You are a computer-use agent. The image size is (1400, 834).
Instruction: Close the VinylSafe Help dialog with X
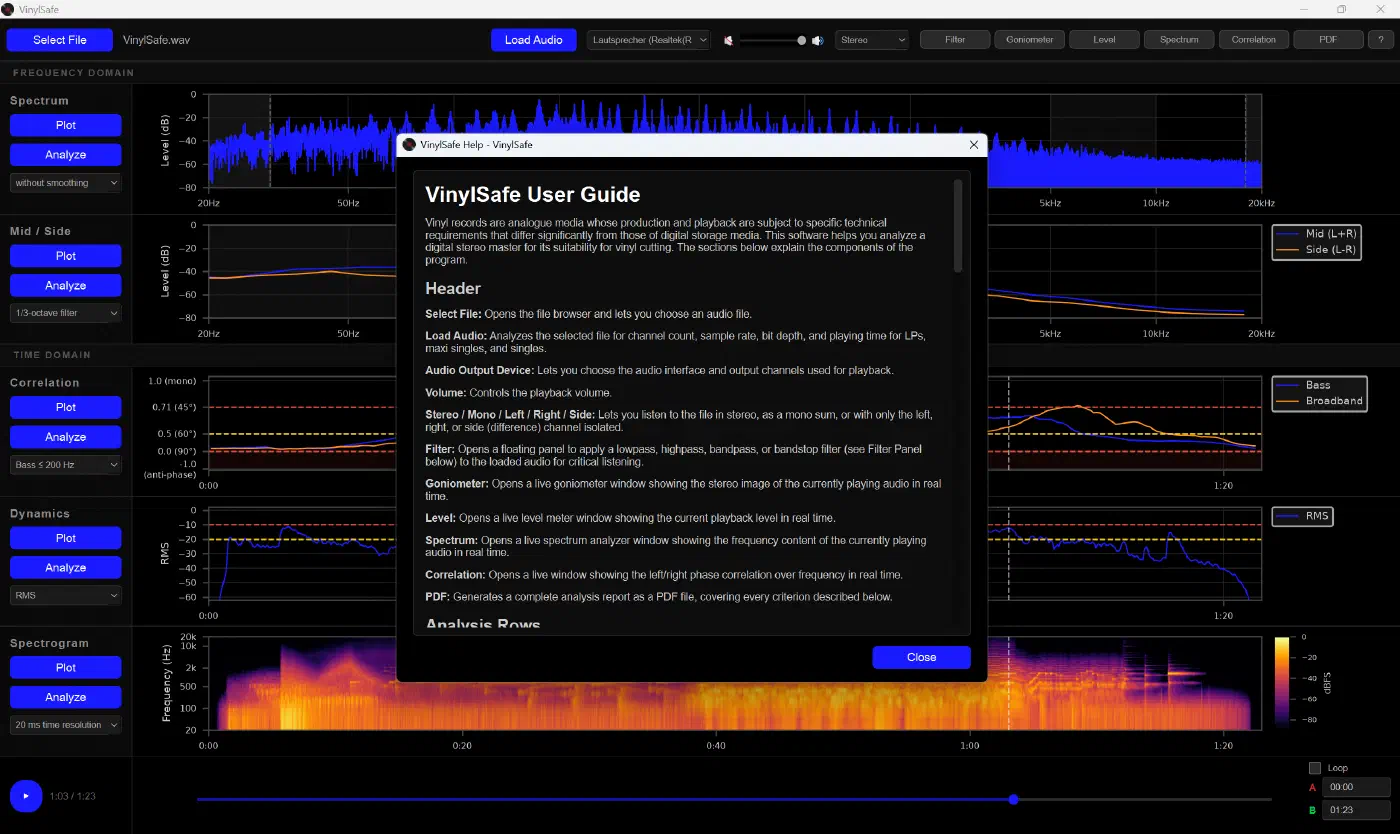point(974,145)
